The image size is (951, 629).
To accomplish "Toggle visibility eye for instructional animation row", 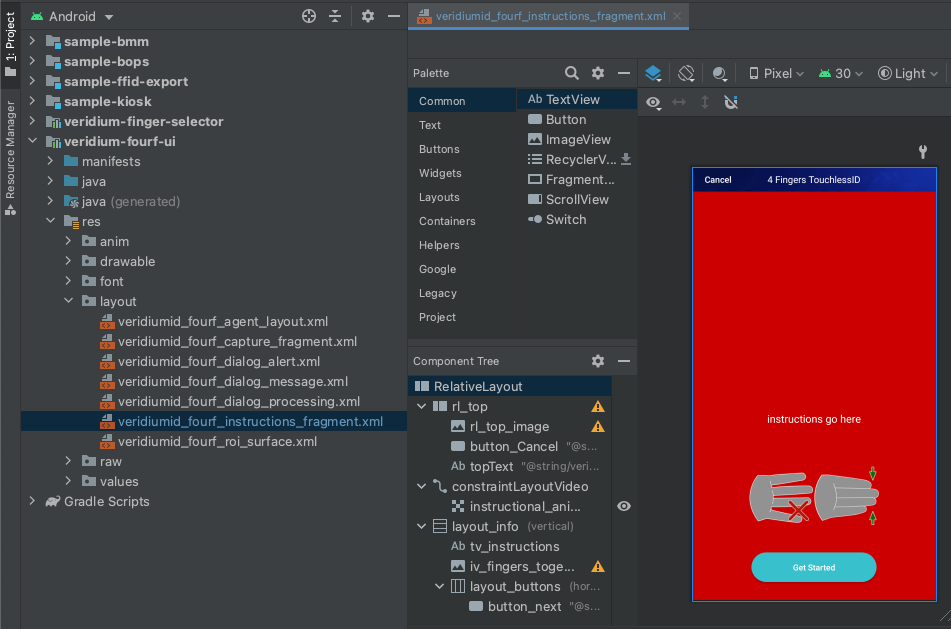I will pyautogui.click(x=624, y=507).
